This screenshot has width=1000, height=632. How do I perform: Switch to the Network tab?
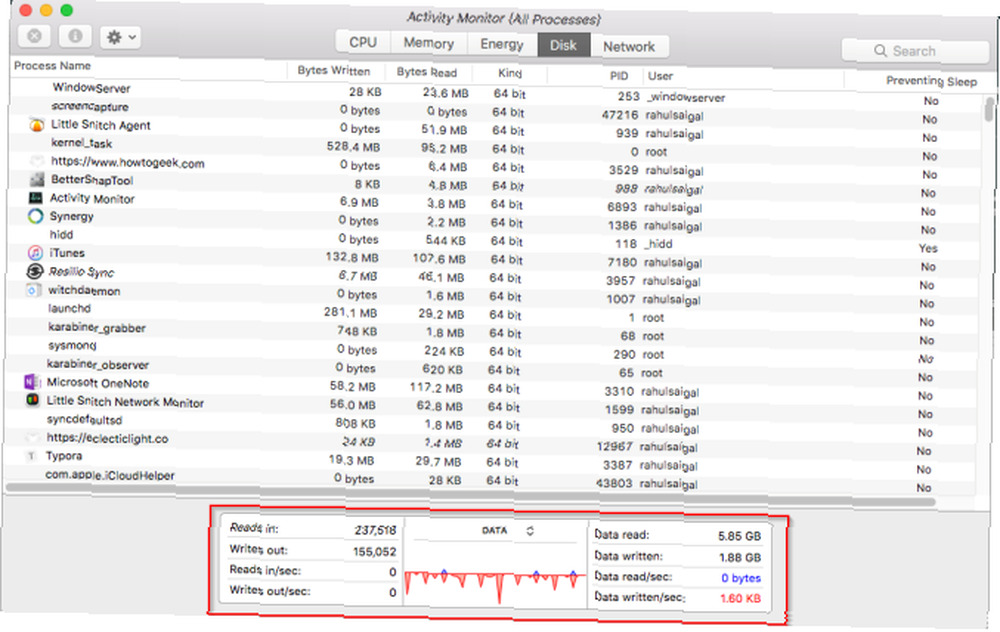point(629,47)
